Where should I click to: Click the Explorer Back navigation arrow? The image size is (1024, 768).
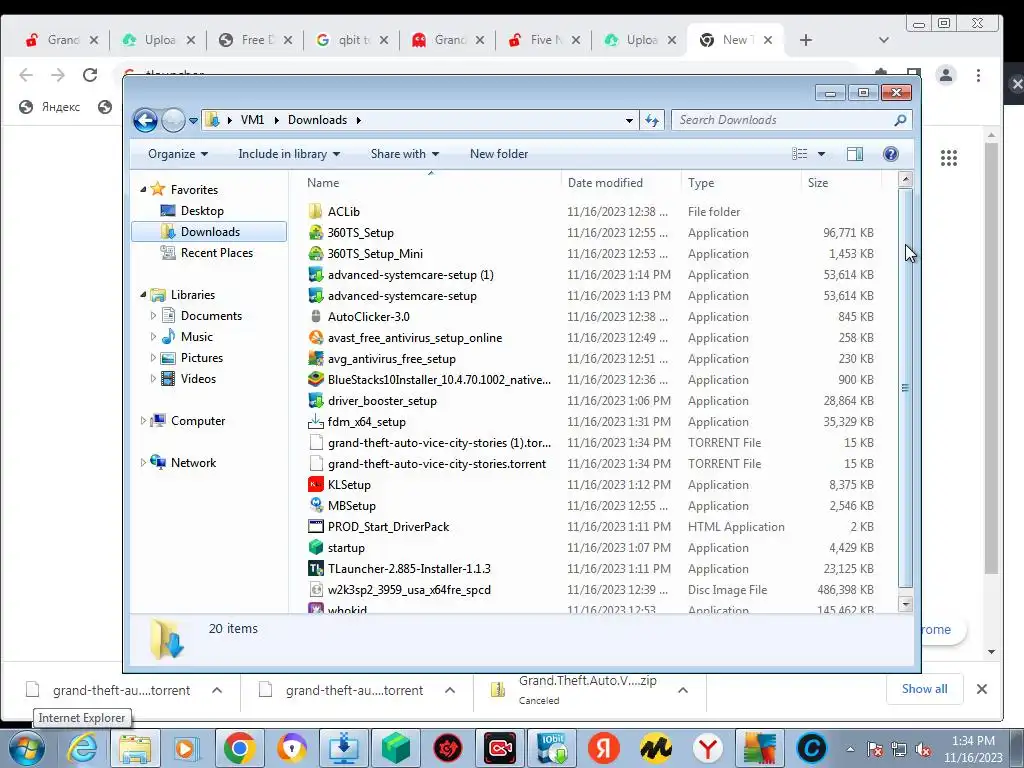point(145,120)
